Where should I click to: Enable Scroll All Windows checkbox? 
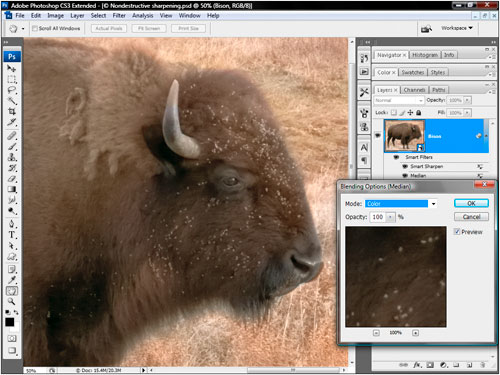coord(34,28)
